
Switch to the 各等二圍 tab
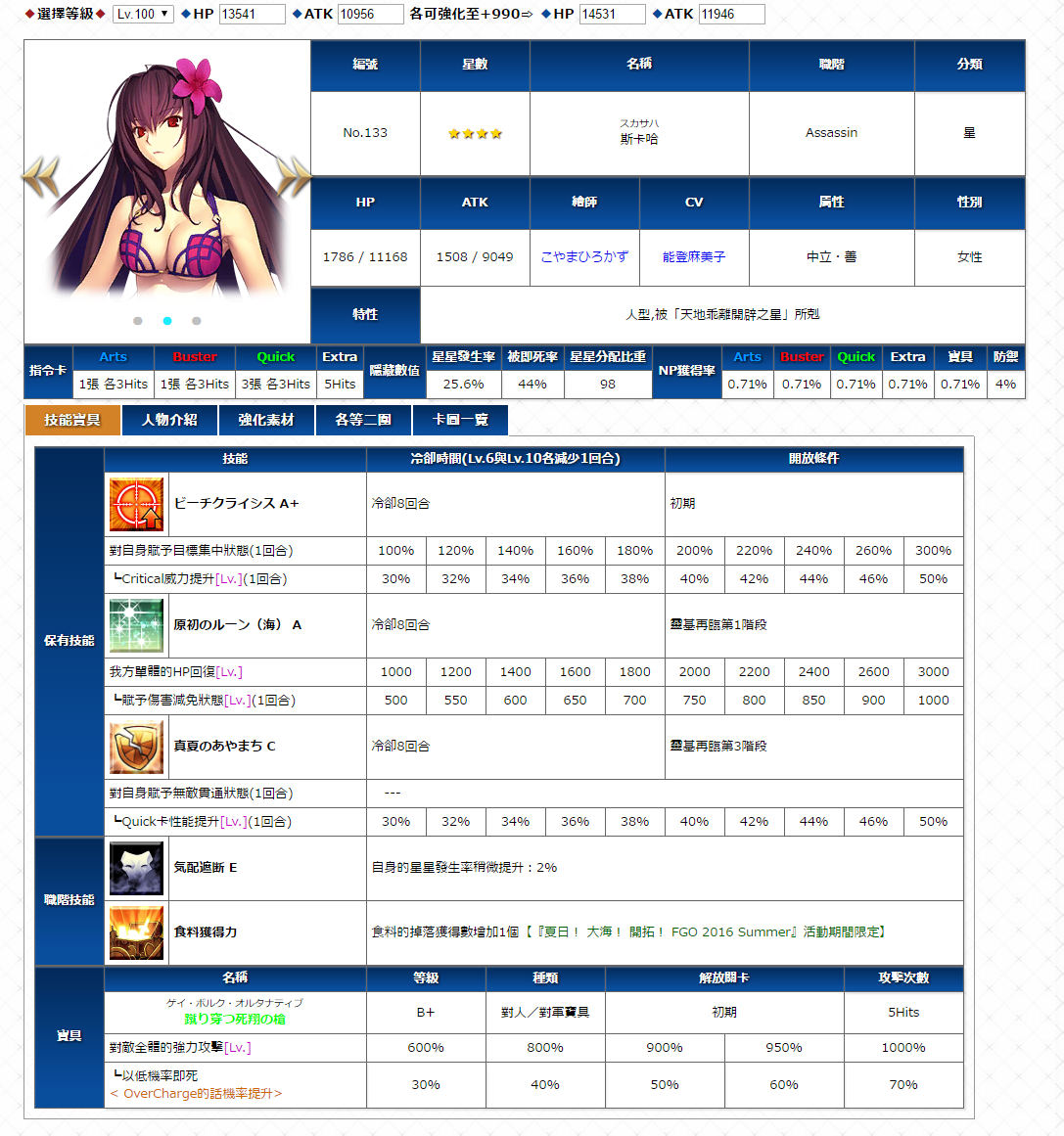(363, 420)
